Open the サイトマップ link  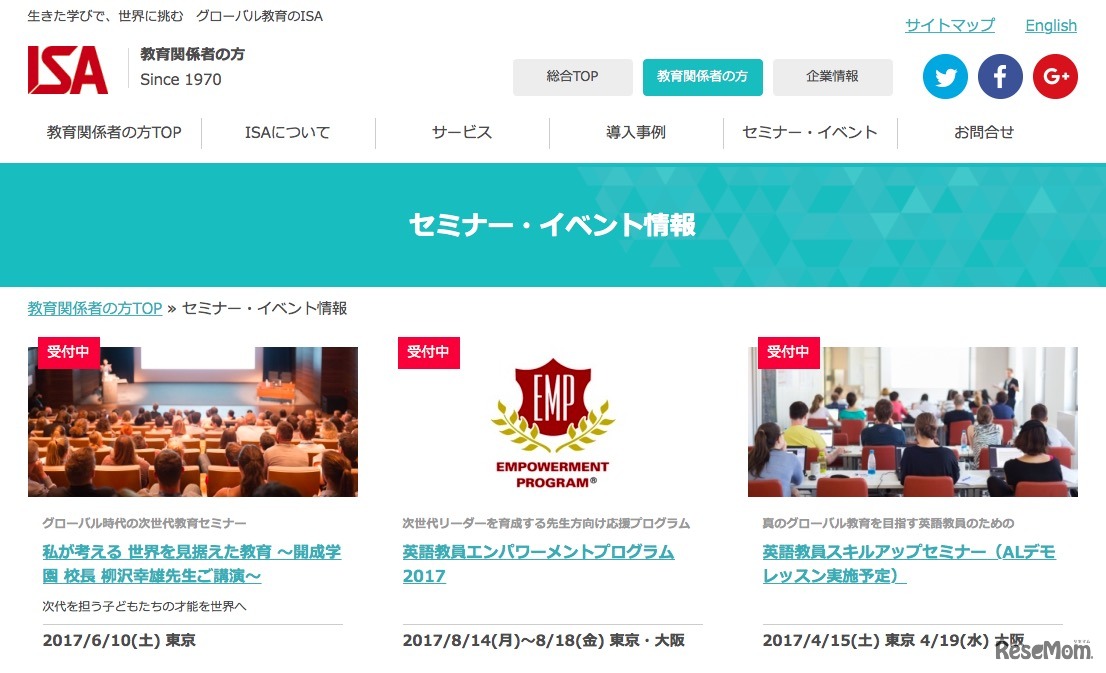(949, 25)
